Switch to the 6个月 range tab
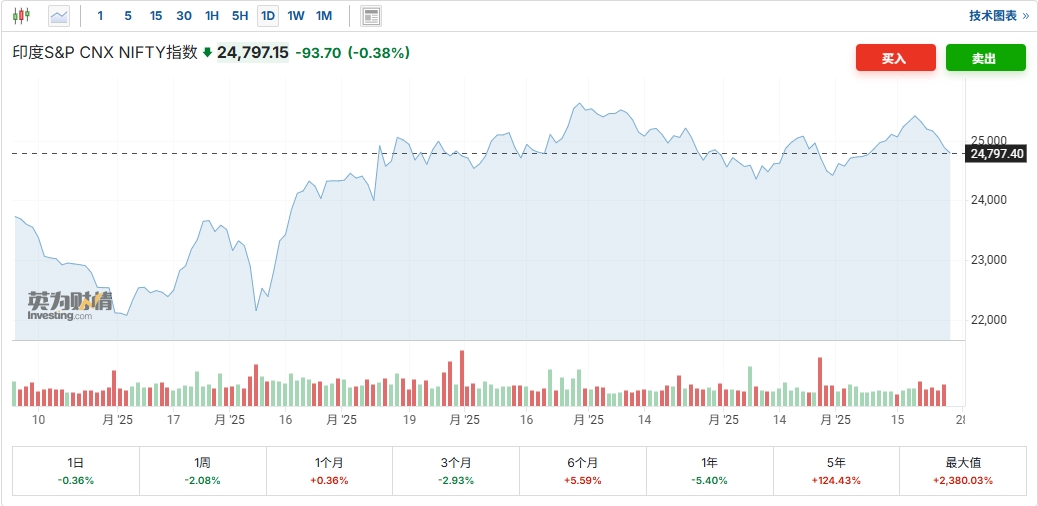 pyautogui.click(x=582, y=471)
